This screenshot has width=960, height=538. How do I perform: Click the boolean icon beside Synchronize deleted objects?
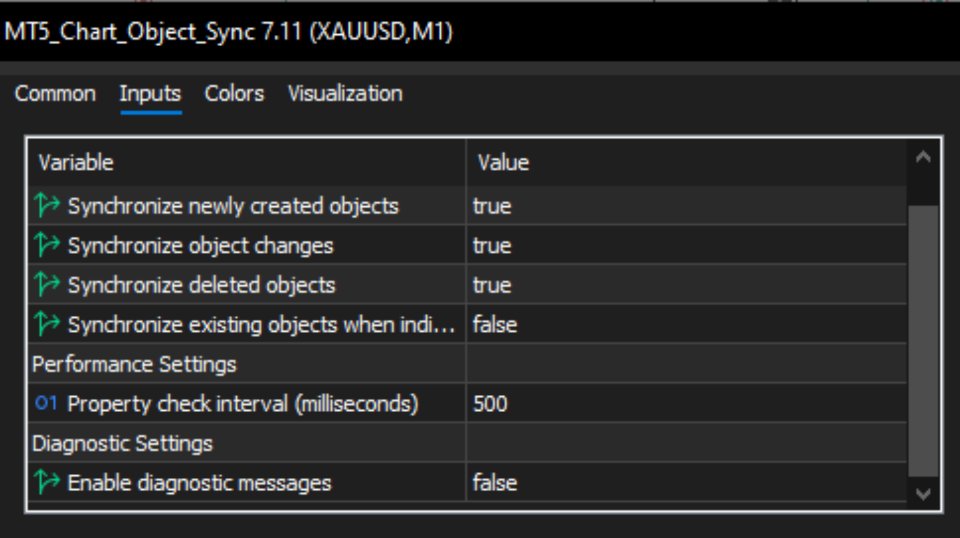47,285
